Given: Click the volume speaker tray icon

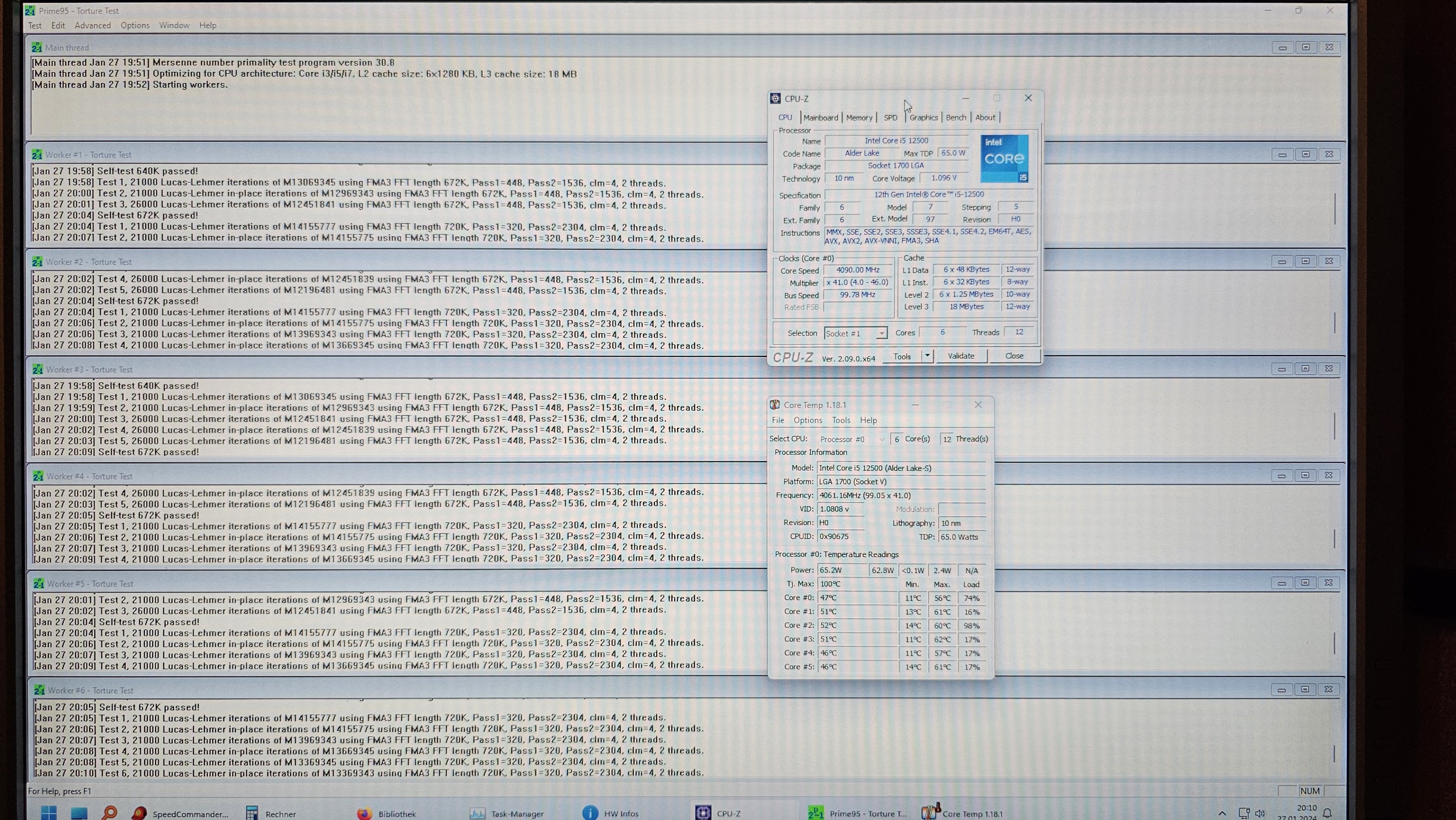Looking at the screenshot, I should (1260, 813).
